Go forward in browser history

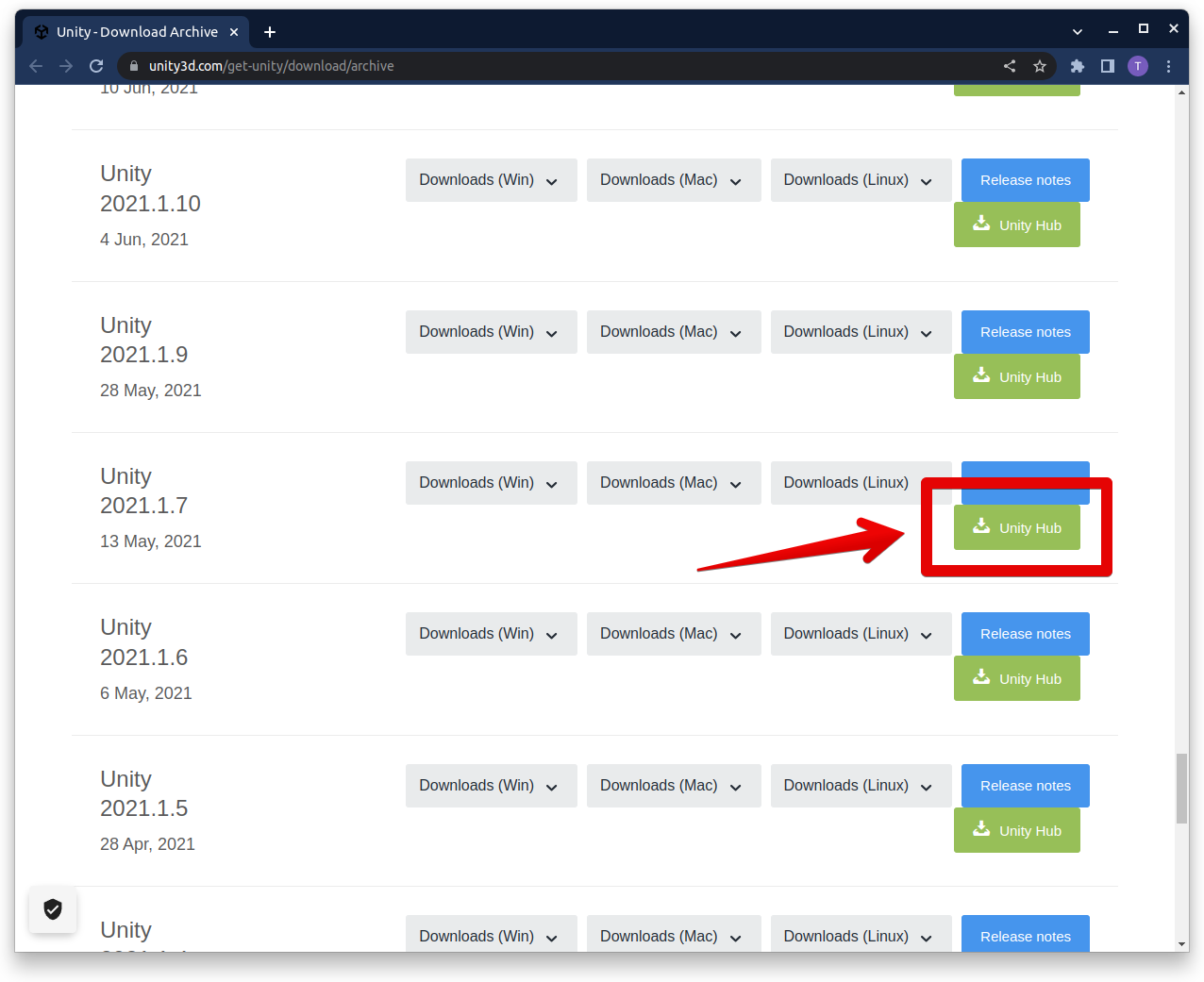pos(66,66)
